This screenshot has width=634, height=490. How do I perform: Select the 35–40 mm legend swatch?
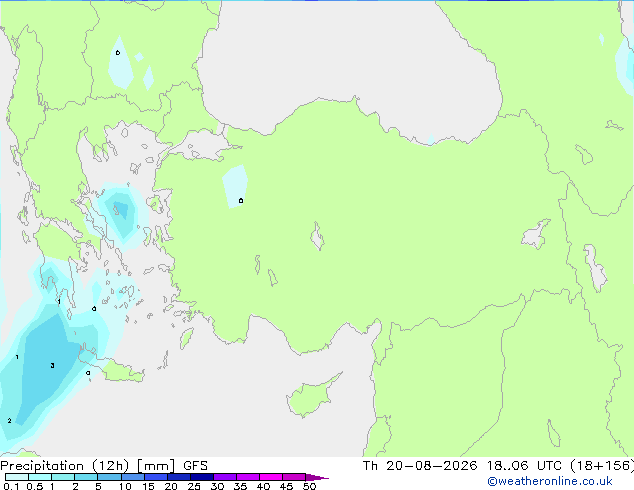(247, 477)
